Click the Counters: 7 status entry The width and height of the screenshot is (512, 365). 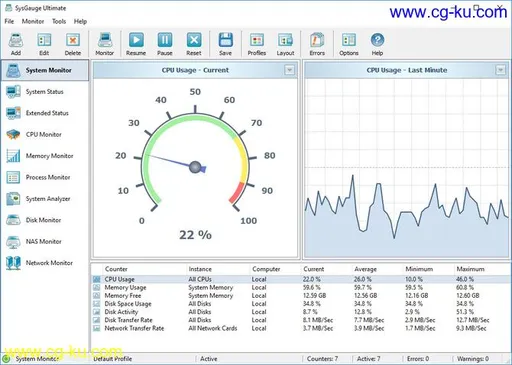[322, 359]
